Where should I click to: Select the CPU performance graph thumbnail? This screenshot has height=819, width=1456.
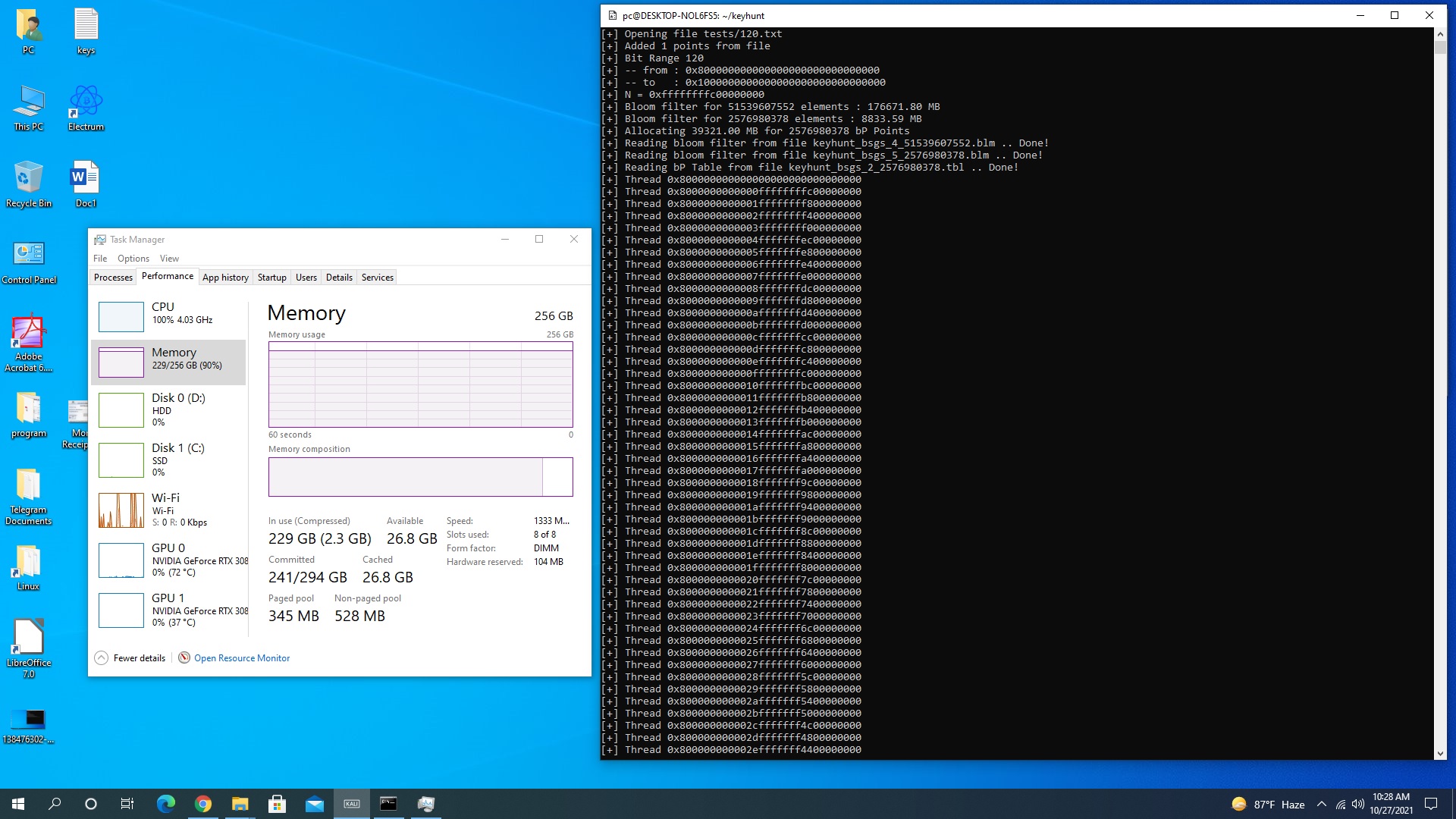pyautogui.click(x=121, y=316)
